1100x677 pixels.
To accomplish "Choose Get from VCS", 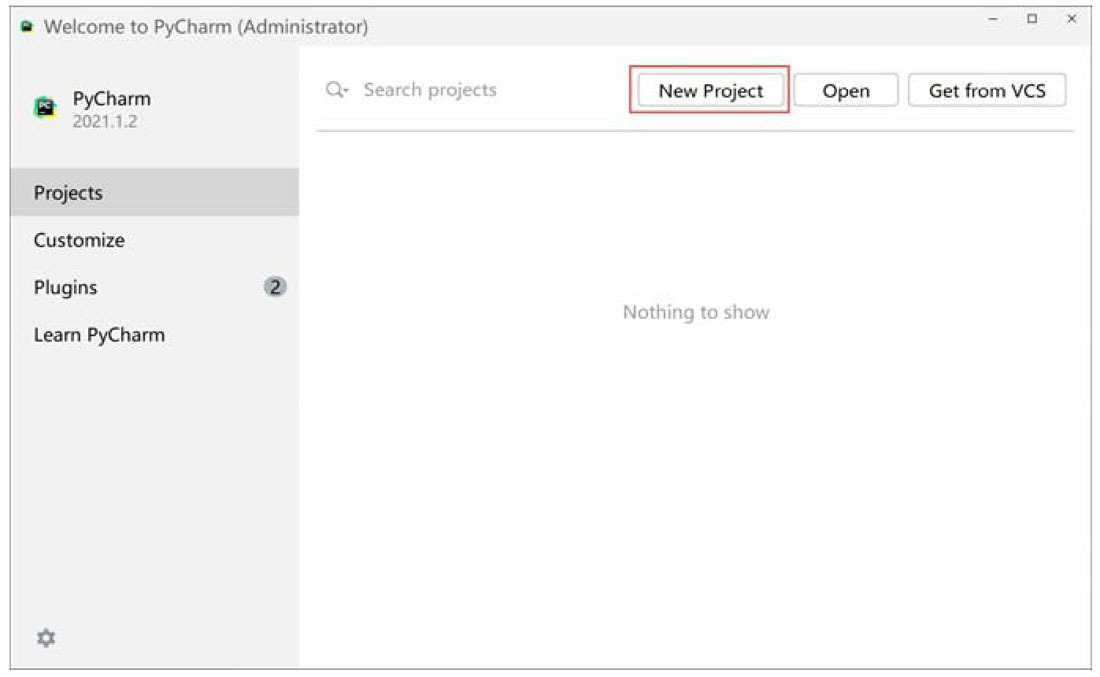I will (987, 91).
